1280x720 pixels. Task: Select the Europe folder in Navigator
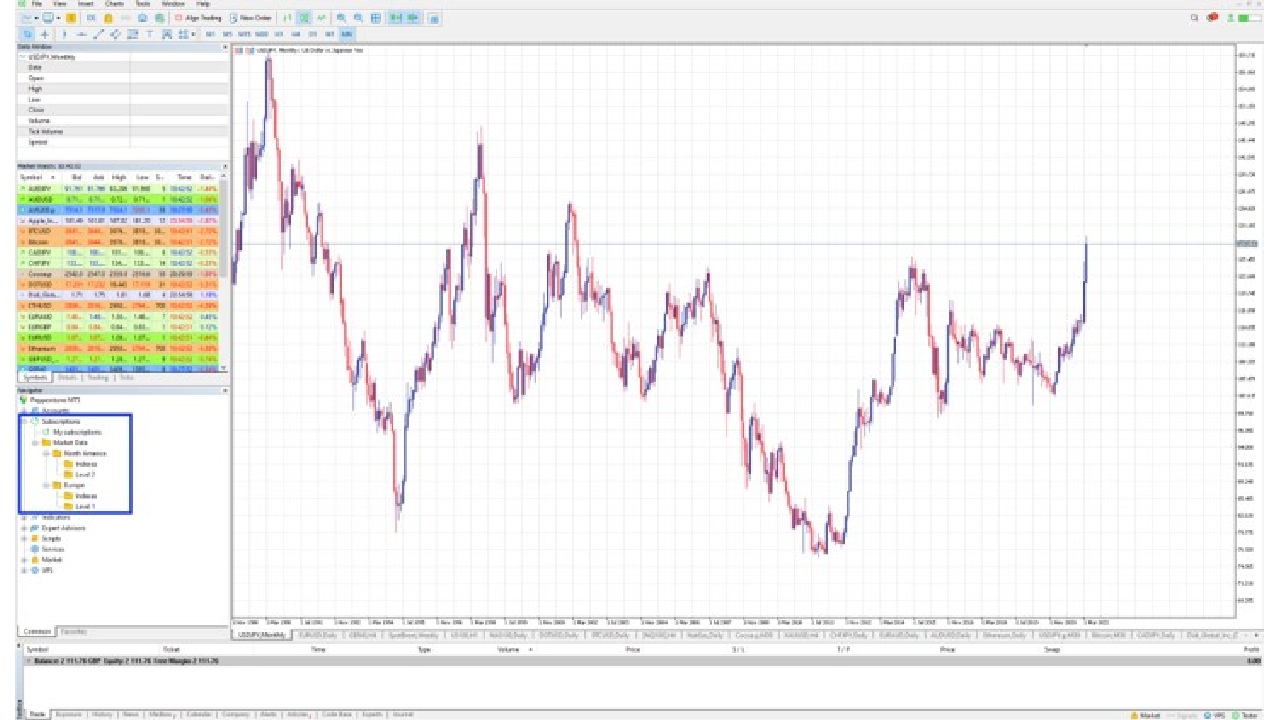click(x=73, y=485)
